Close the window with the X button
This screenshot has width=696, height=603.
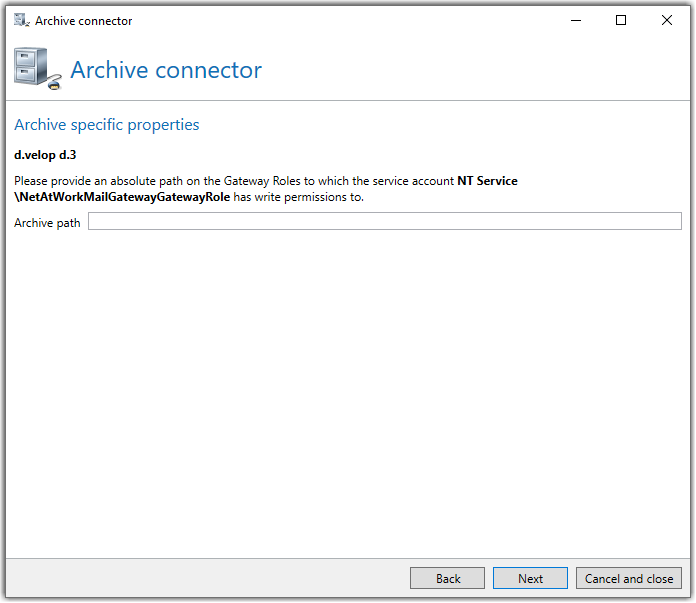(x=666, y=20)
